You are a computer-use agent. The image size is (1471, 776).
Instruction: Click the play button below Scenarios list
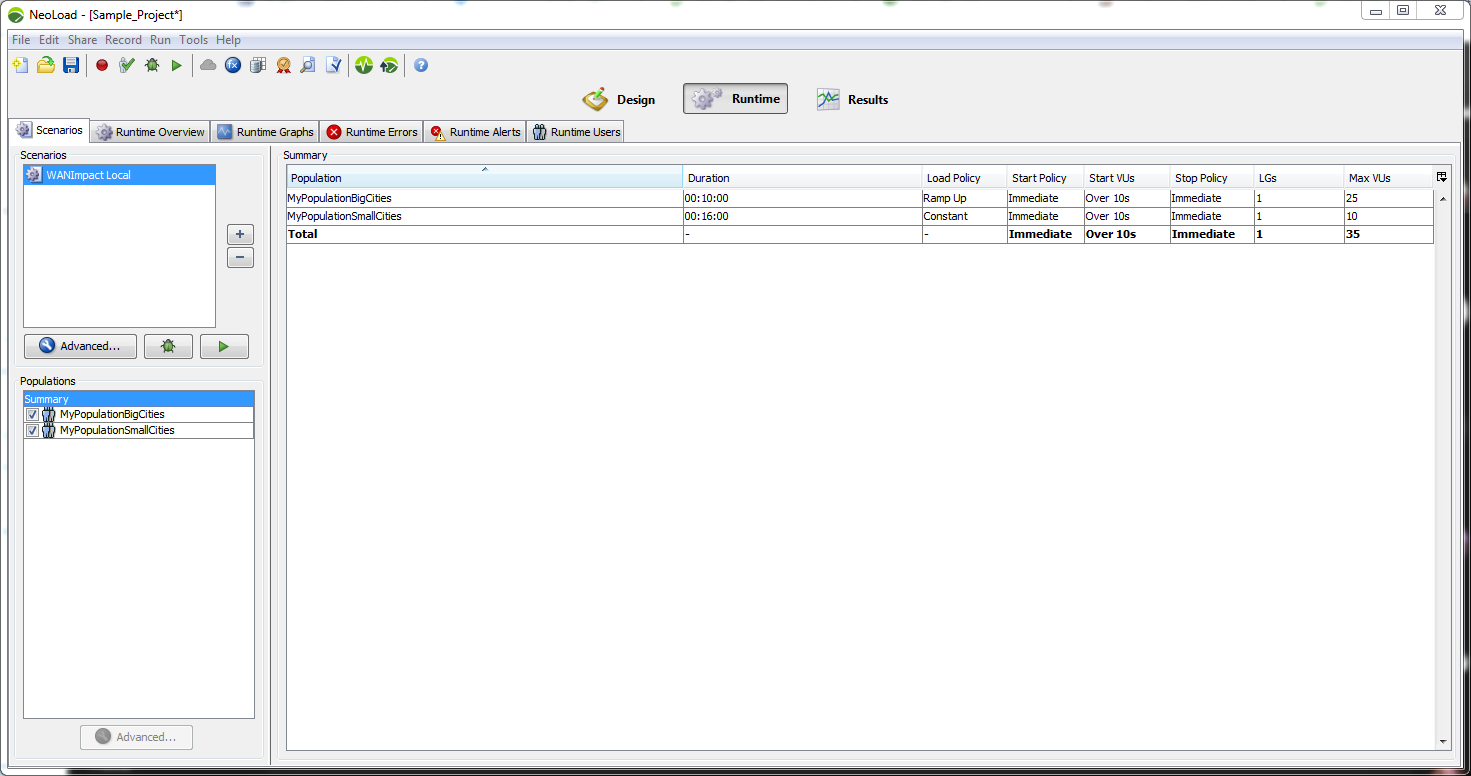tap(224, 346)
